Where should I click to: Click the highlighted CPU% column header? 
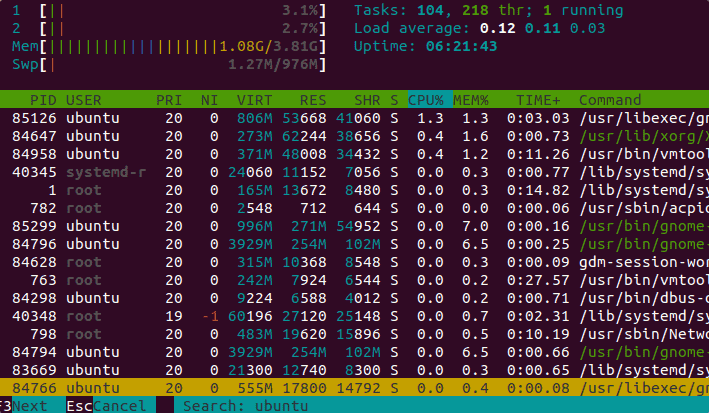coord(430,100)
